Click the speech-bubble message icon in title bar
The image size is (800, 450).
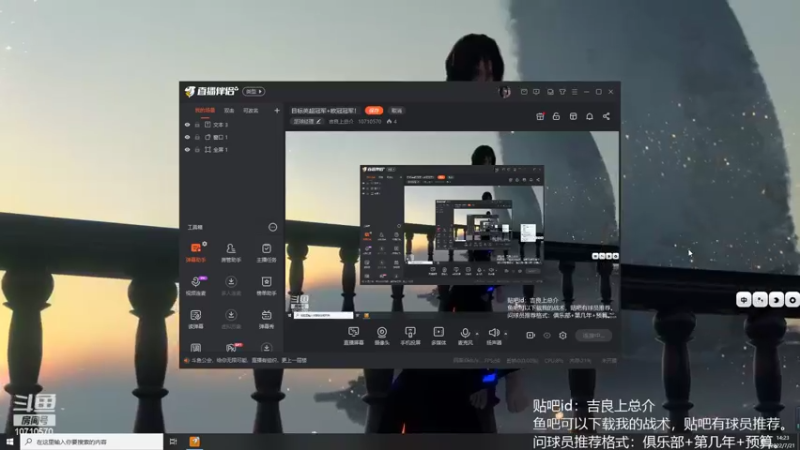536,92
